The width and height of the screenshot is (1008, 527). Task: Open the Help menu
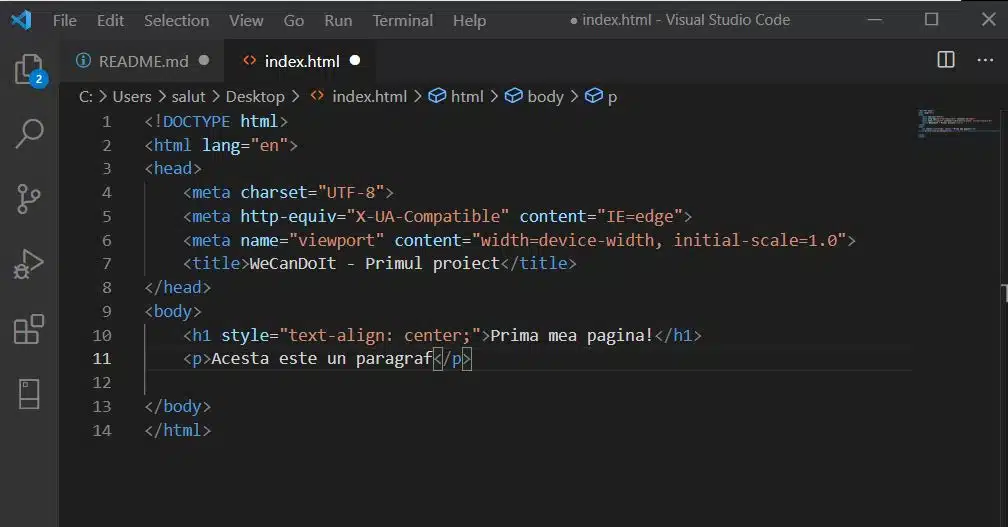(x=469, y=21)
